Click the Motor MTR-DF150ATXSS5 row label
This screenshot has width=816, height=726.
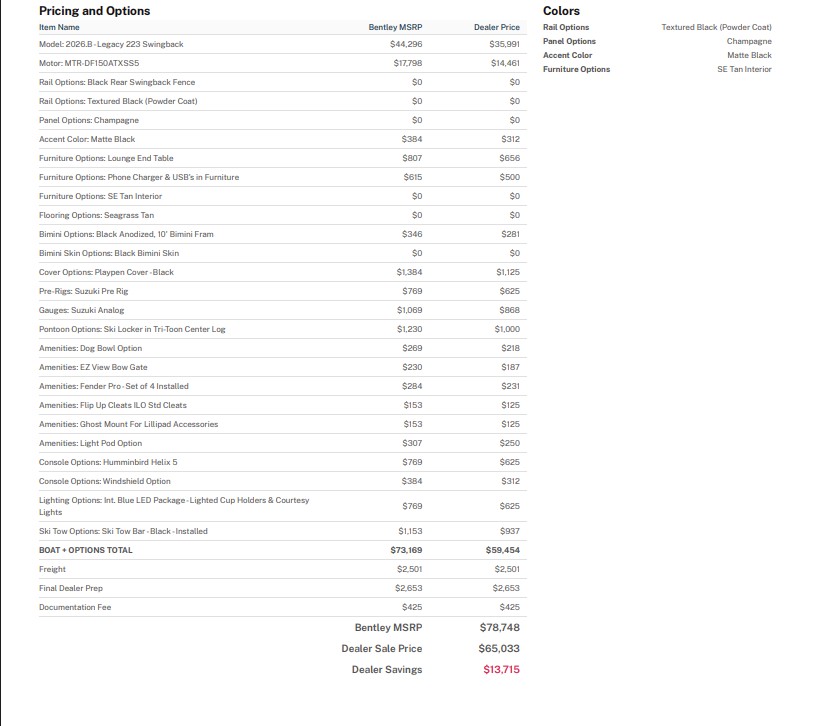click(89, 63)
